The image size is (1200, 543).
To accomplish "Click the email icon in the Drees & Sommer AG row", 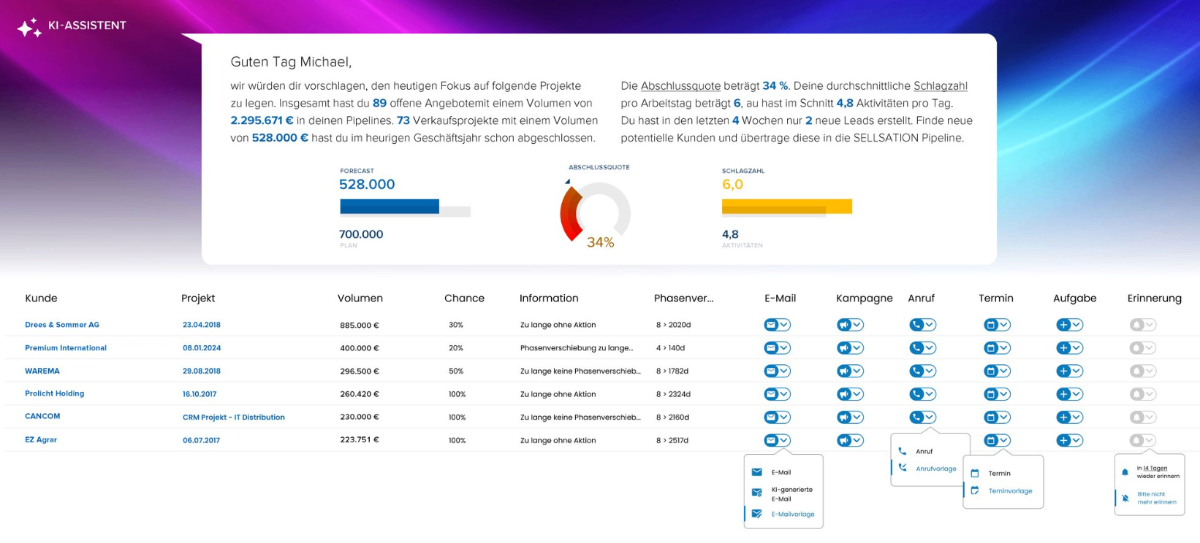I will click(771, 325).
